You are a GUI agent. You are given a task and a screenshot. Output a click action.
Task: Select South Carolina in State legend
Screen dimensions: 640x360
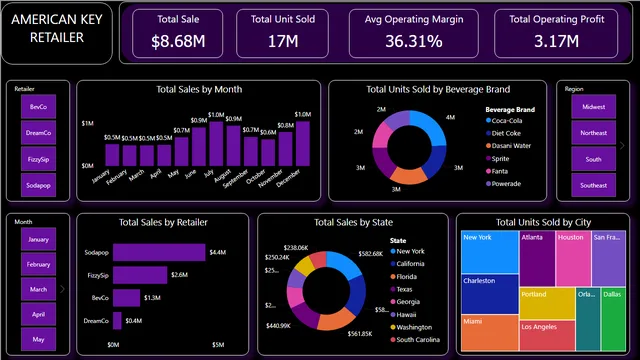(415, 340)
